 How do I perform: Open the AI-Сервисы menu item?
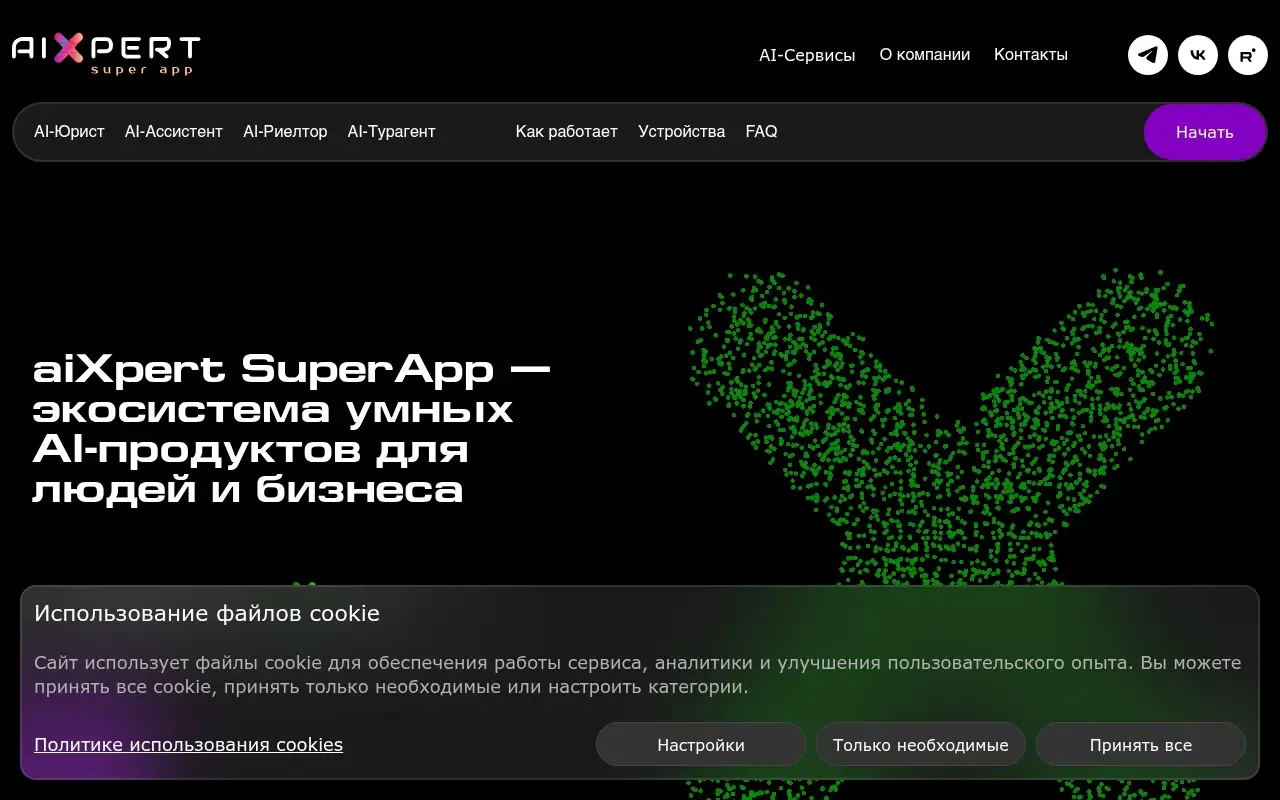point(807,55)
